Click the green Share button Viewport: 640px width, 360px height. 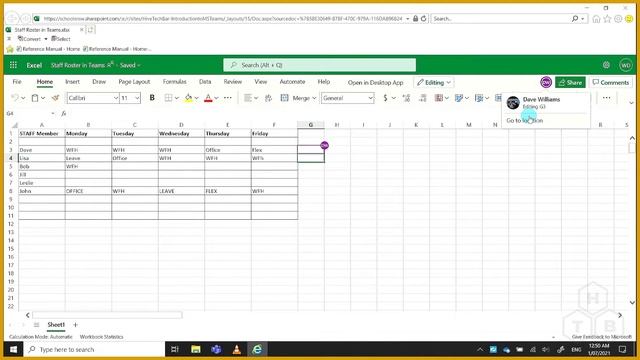(570, 82)
